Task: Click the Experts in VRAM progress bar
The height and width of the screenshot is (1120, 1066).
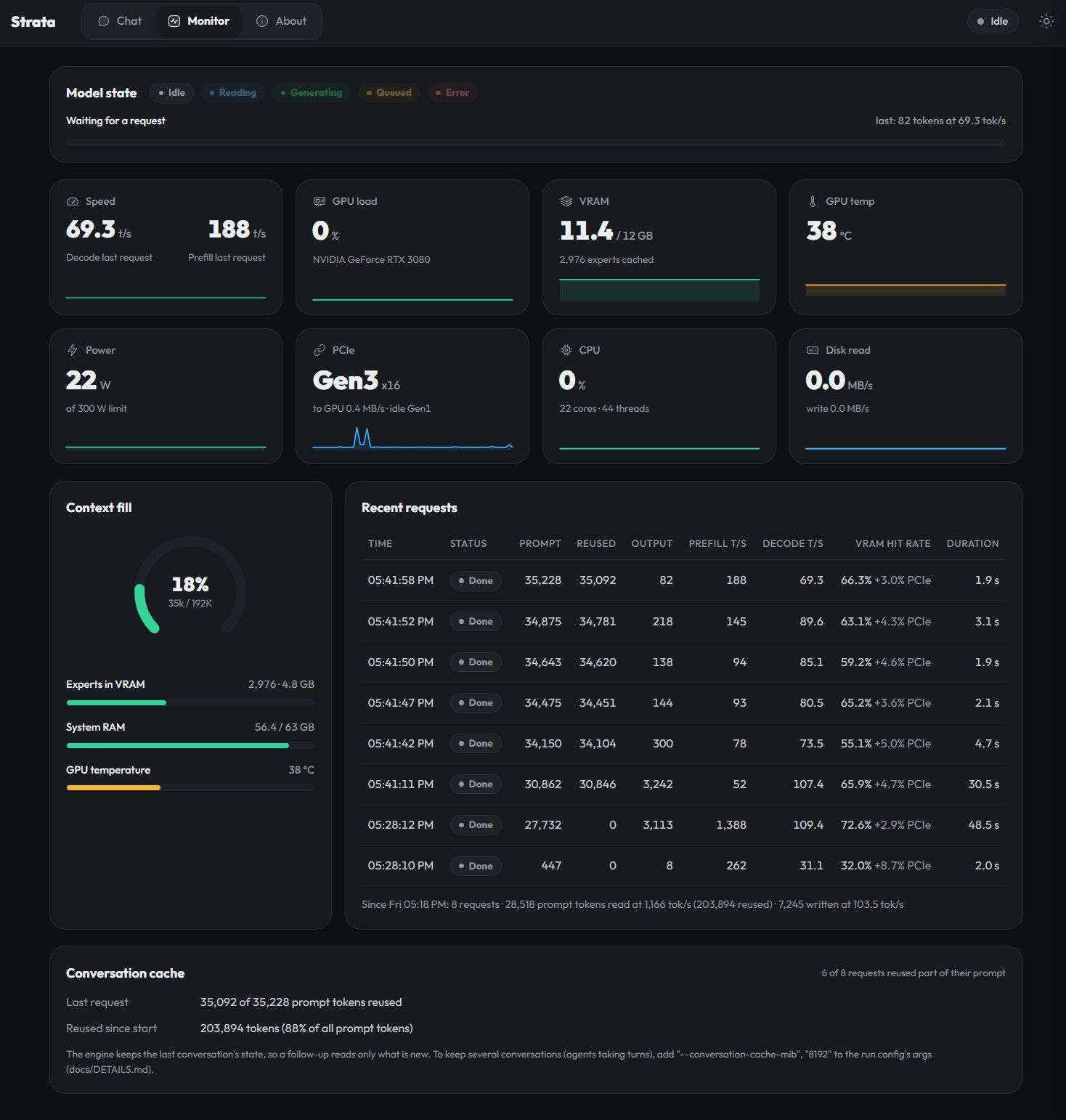Action: click(190, 702)
